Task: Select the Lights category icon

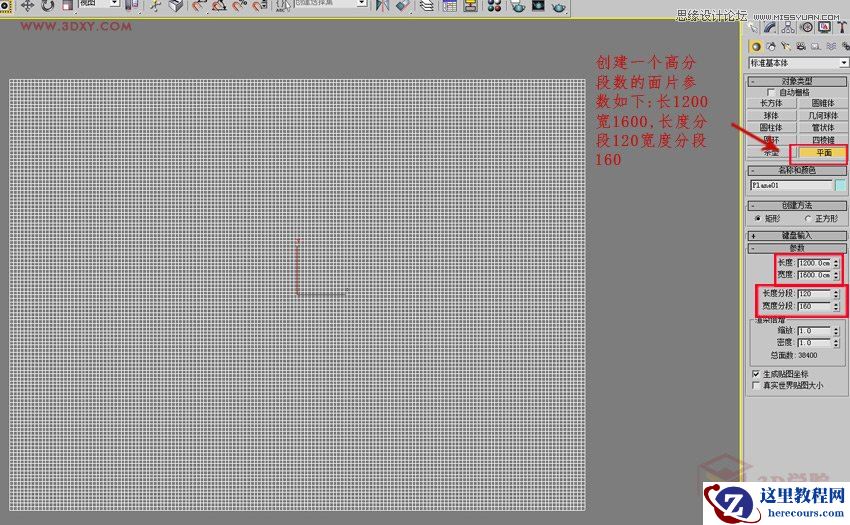Action: (785, 47)
